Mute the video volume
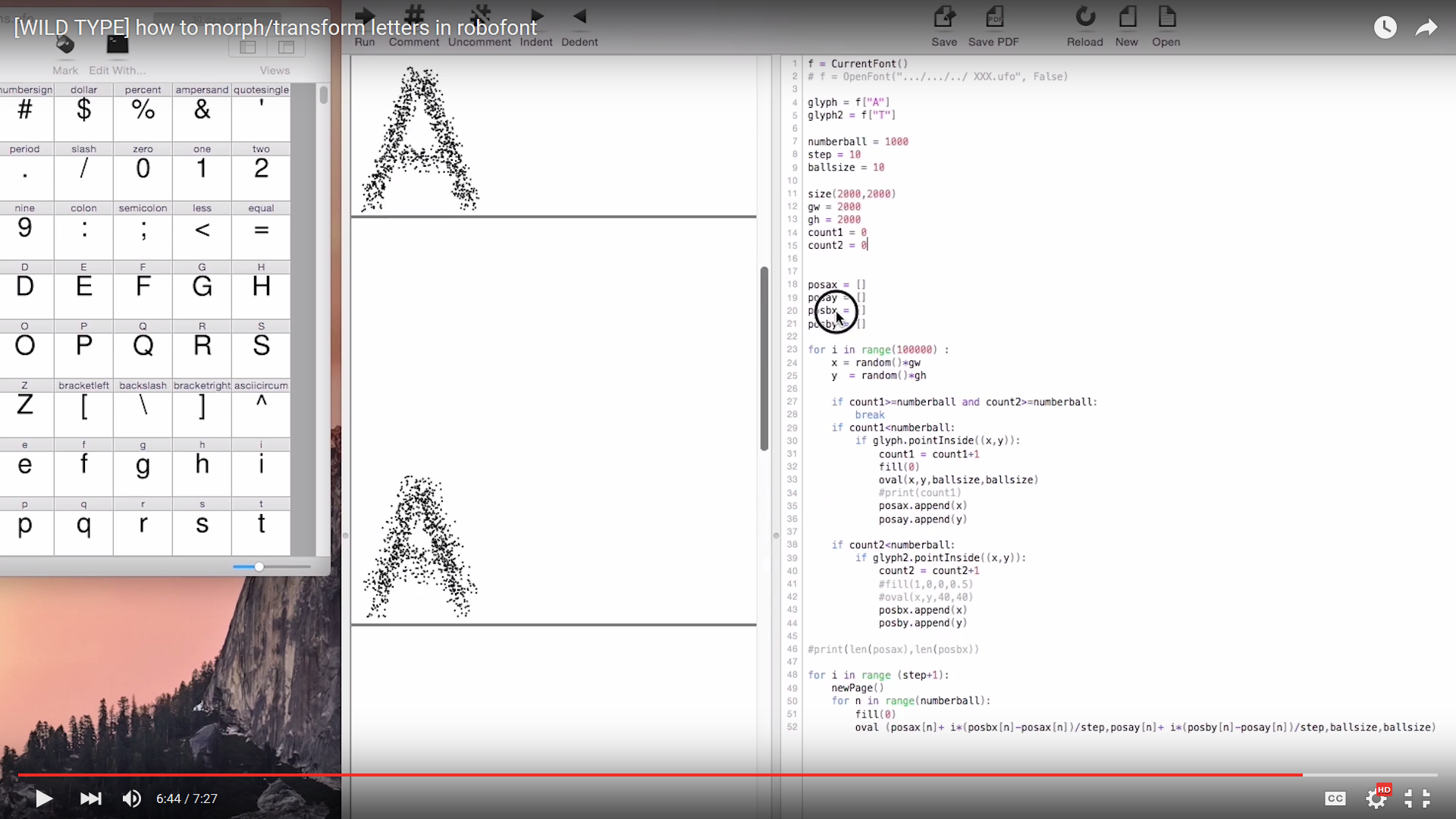Viewport: 1456px width, 819px height. [131, 799]
